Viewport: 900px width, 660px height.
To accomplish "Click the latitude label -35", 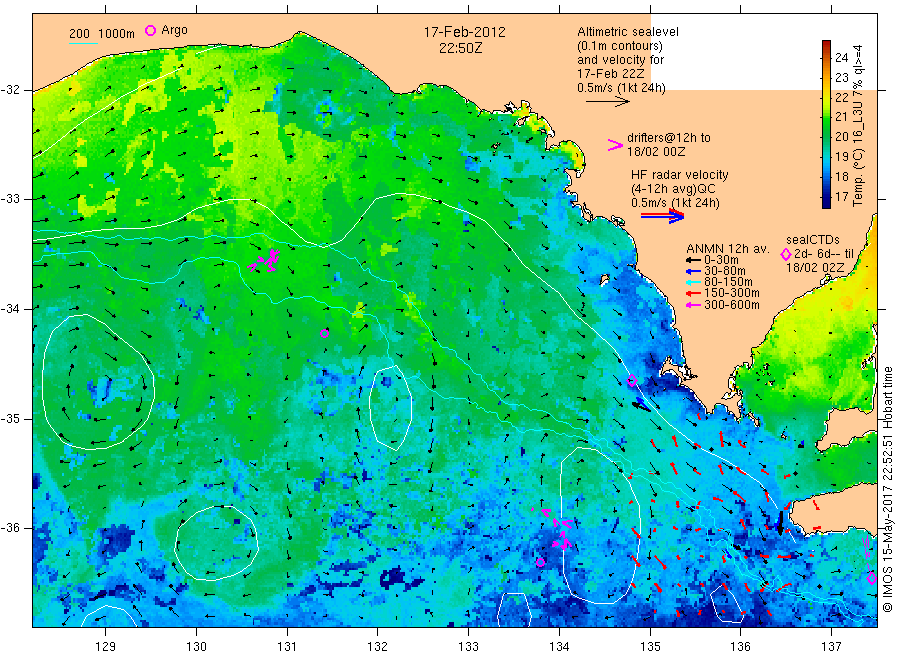I will (11, 418).
